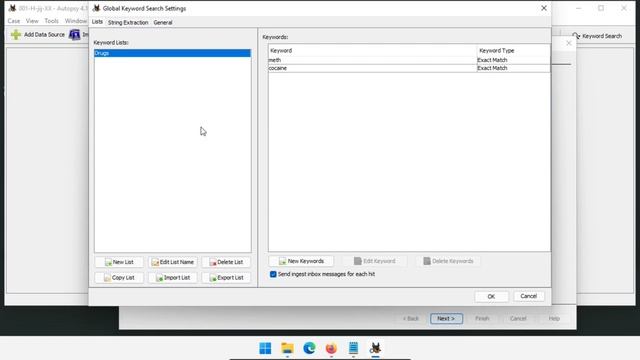Open File Explorer from the taskbar
Screen dimensions: 640x360
coord(287,348)
